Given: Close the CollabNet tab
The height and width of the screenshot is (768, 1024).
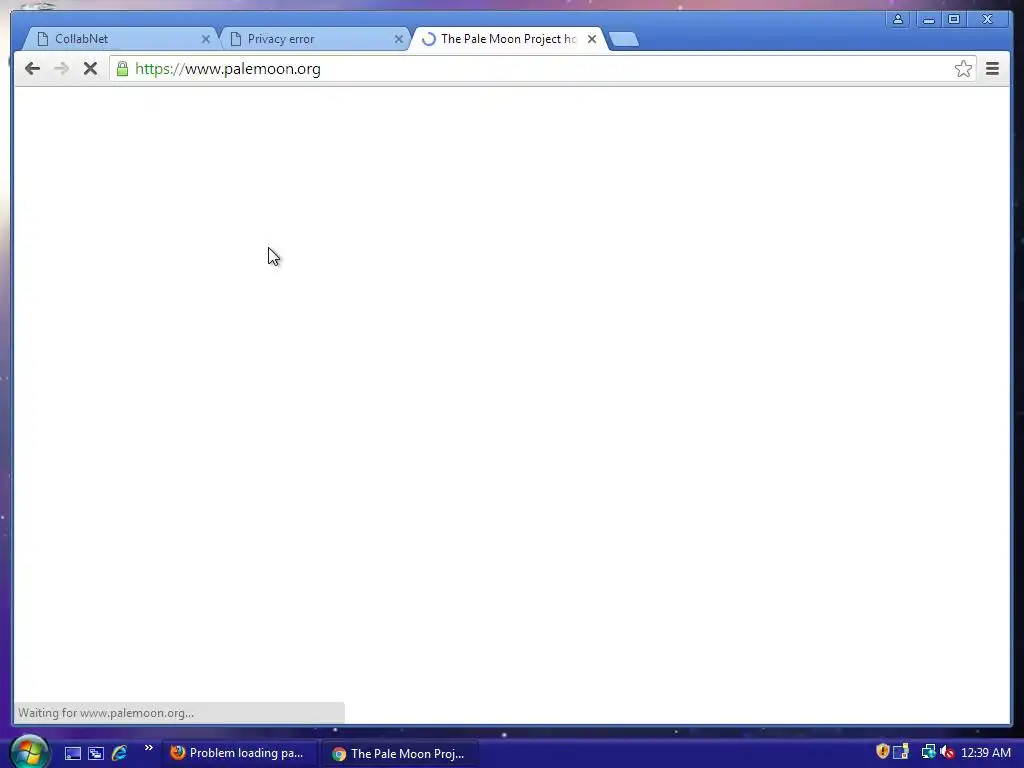Looking at the screenshot, I should point(206,39).
